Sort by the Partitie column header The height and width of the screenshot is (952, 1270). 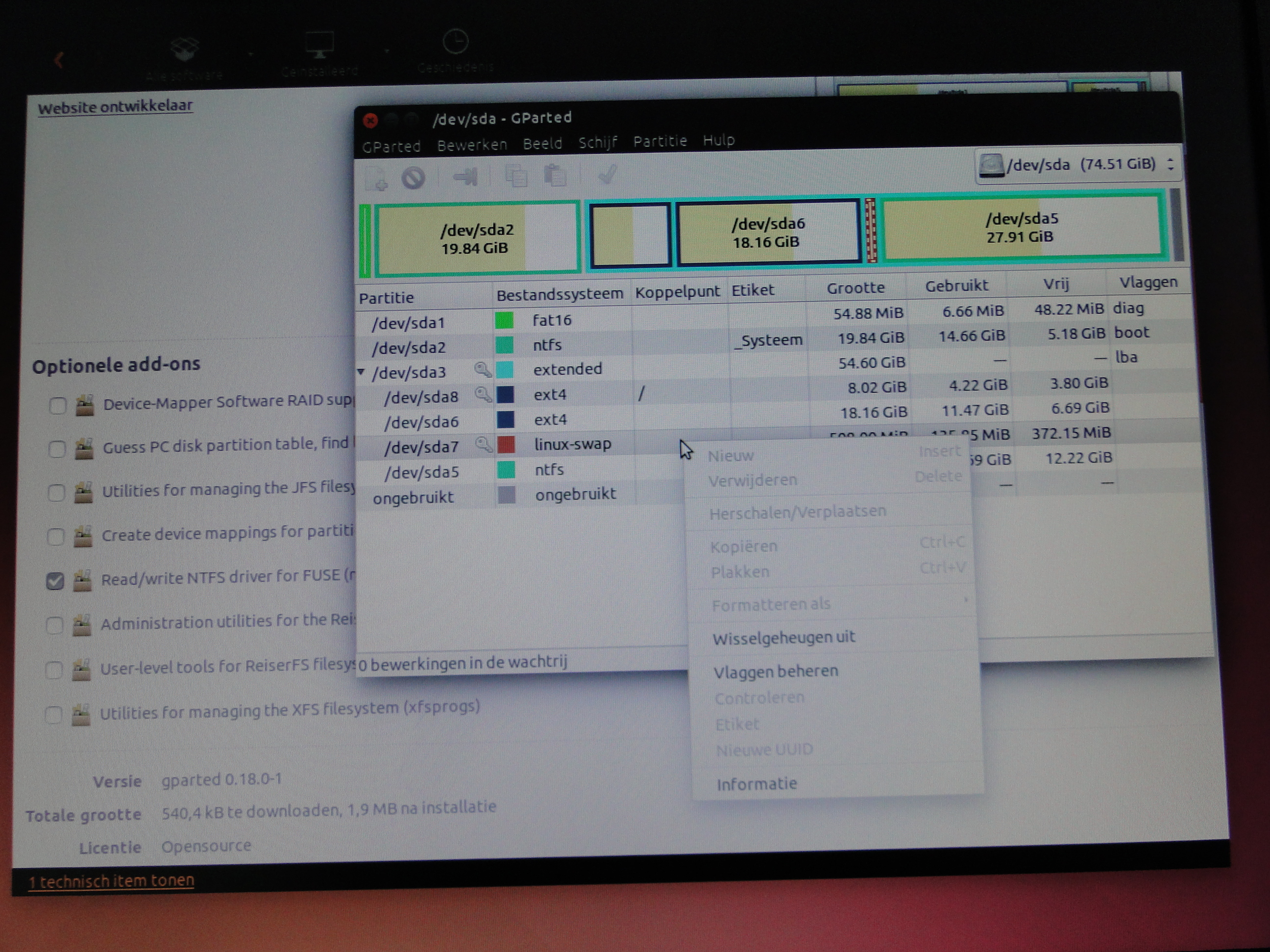(x=424, y=298)
